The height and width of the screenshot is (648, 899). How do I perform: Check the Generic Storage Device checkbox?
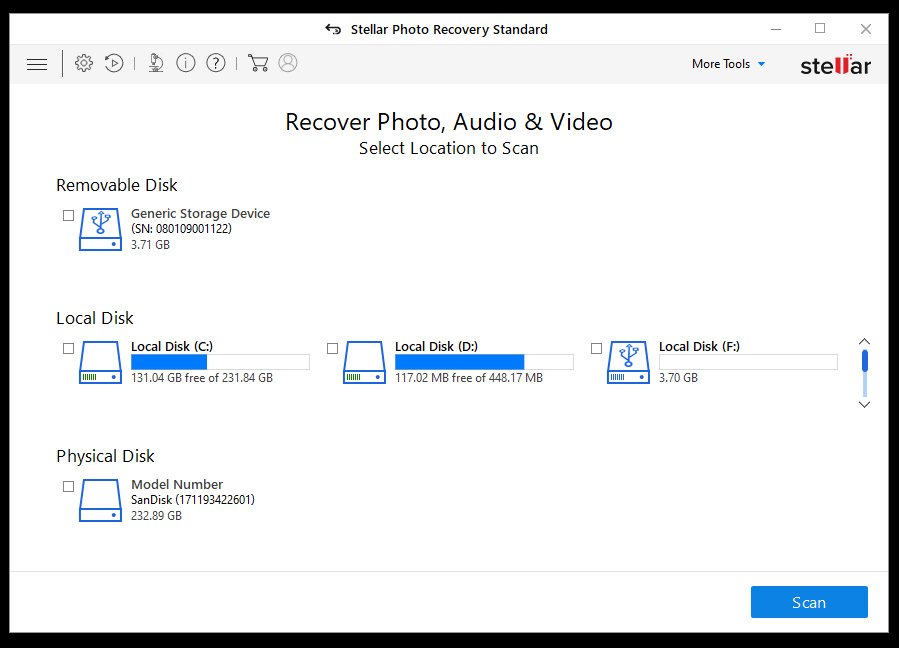[68, 215]
